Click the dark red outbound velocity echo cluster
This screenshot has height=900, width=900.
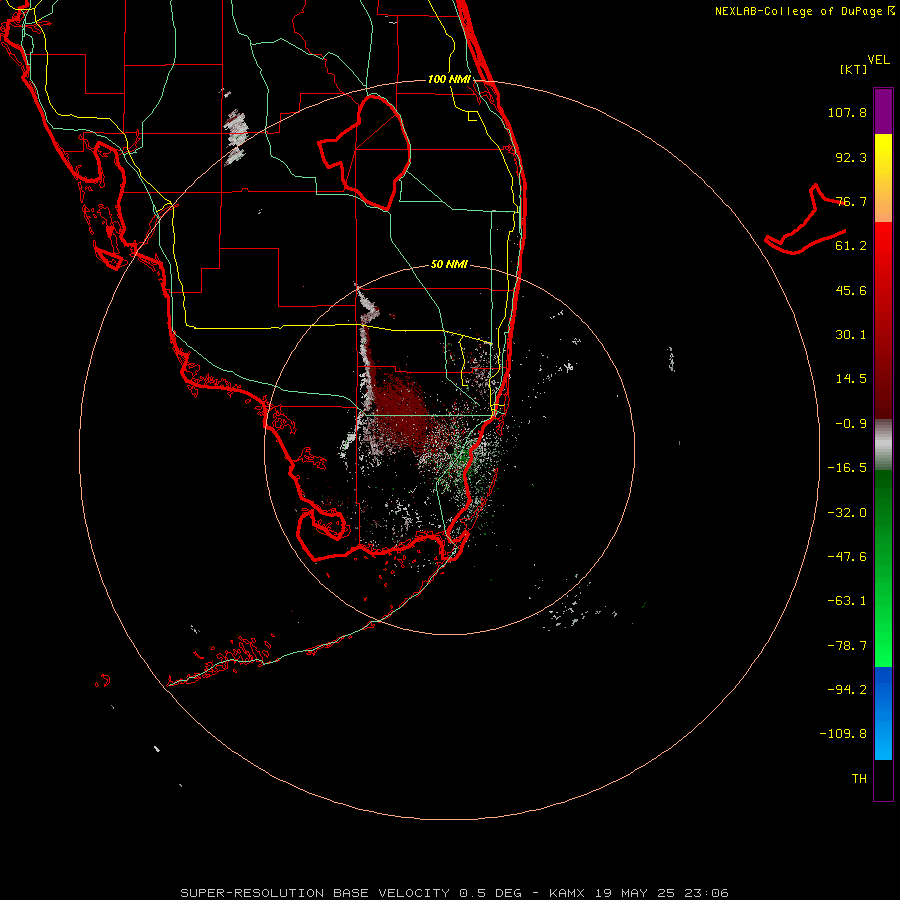pos(402,408)
